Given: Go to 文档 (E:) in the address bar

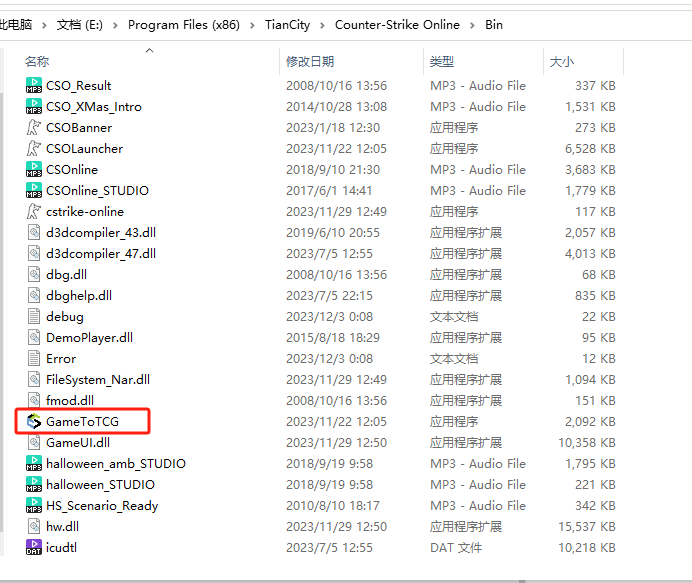Looking at the screenshot, I should (79, 25).
